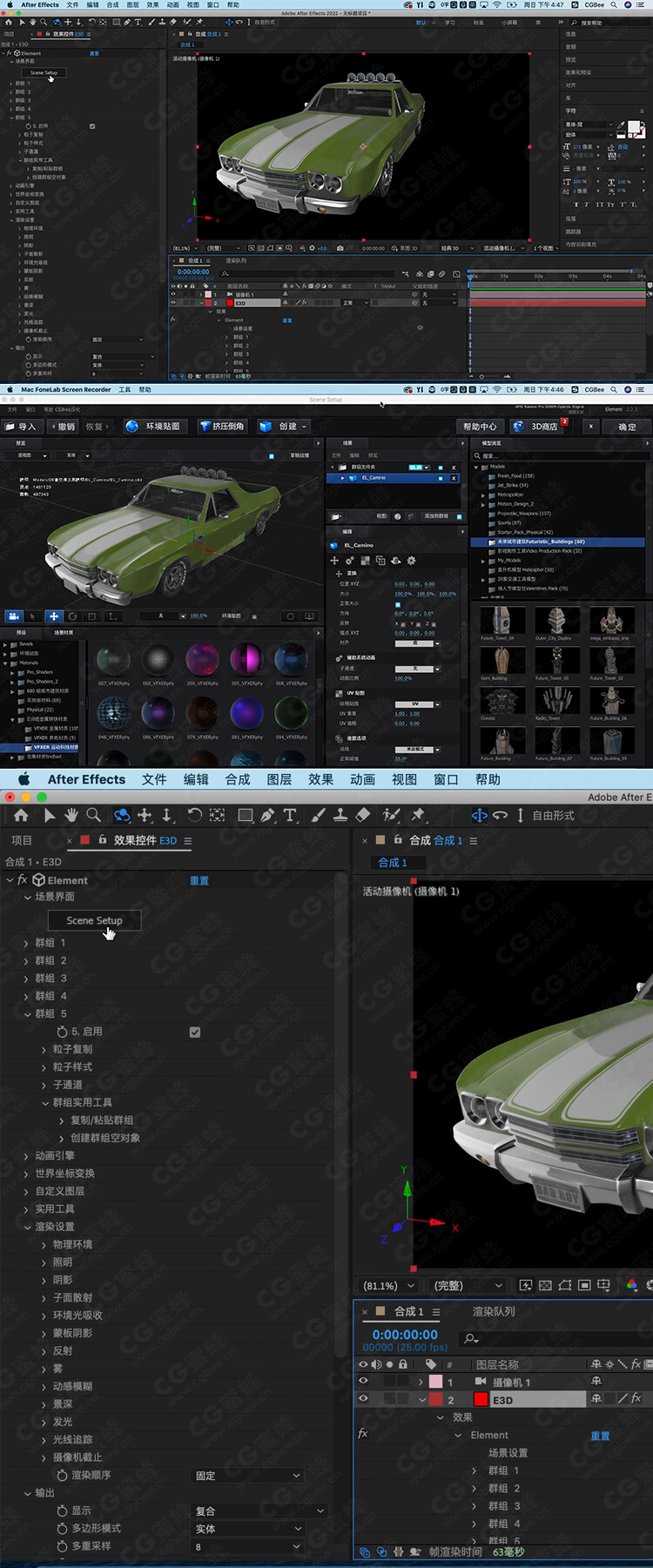Open the 窗口 menu in enlarged menu bar
This screenshot has height=1568, width=653.
coord(446,779)
